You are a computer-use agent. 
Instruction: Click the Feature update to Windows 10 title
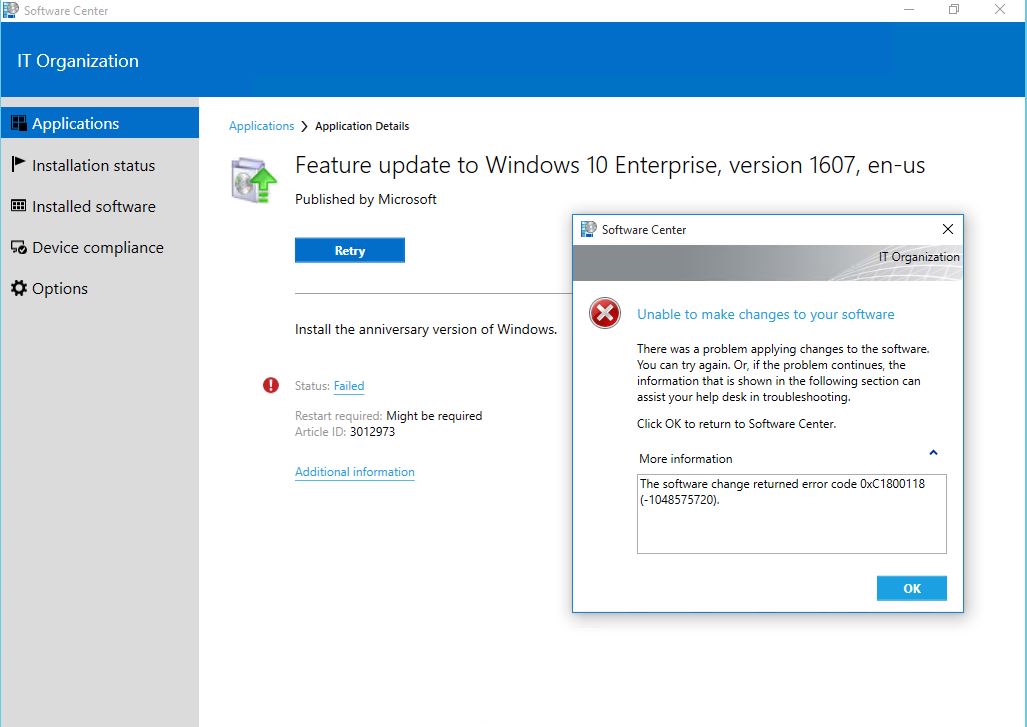[x=610, y=165]
